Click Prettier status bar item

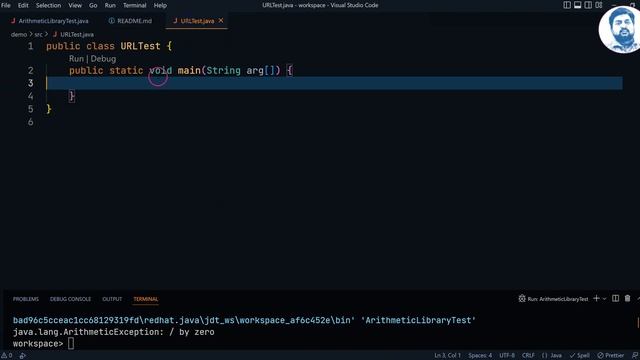coord(611,356)
